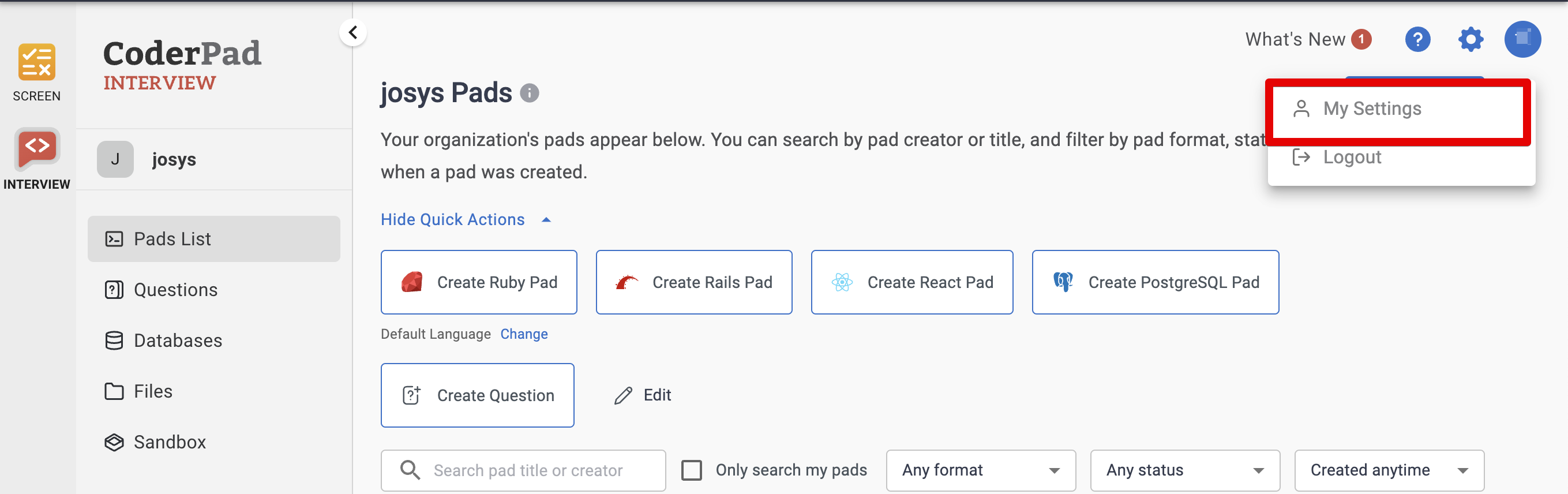Open the Screen product icon
Viewport: 1568px width, 494px height.
[36, 63]
